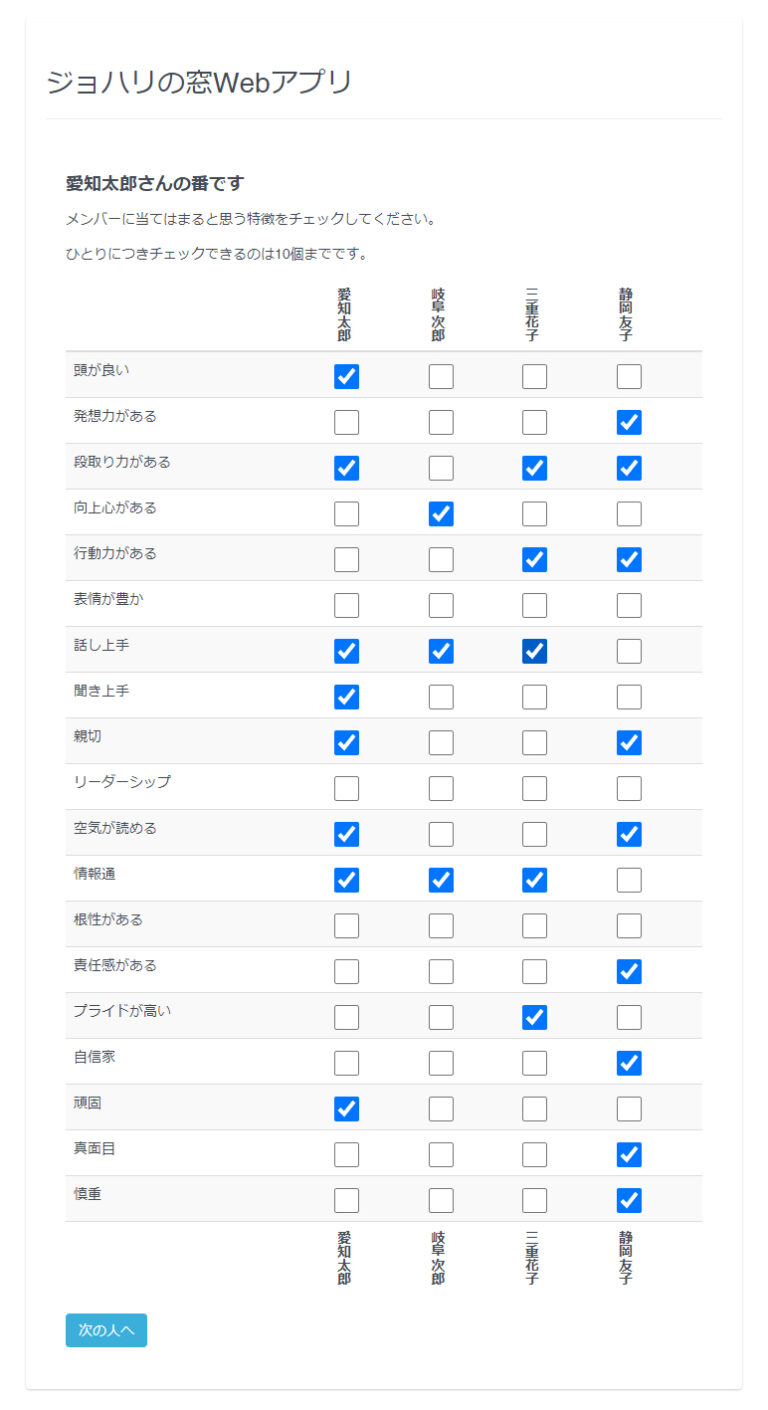
Task: Check リーダーシップ for 静岡友子
Action: (629, 789)
